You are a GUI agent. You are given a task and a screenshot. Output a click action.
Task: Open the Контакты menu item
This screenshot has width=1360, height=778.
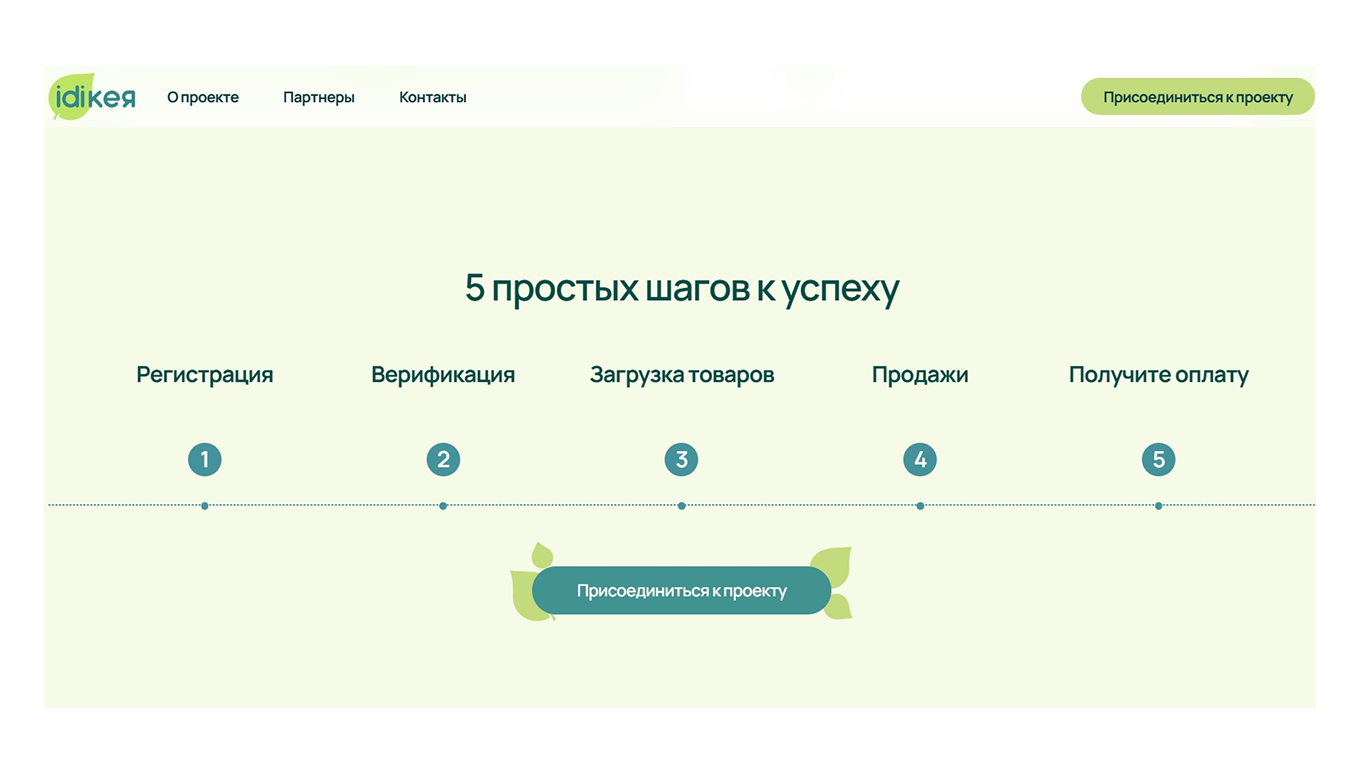coord(432,97)
